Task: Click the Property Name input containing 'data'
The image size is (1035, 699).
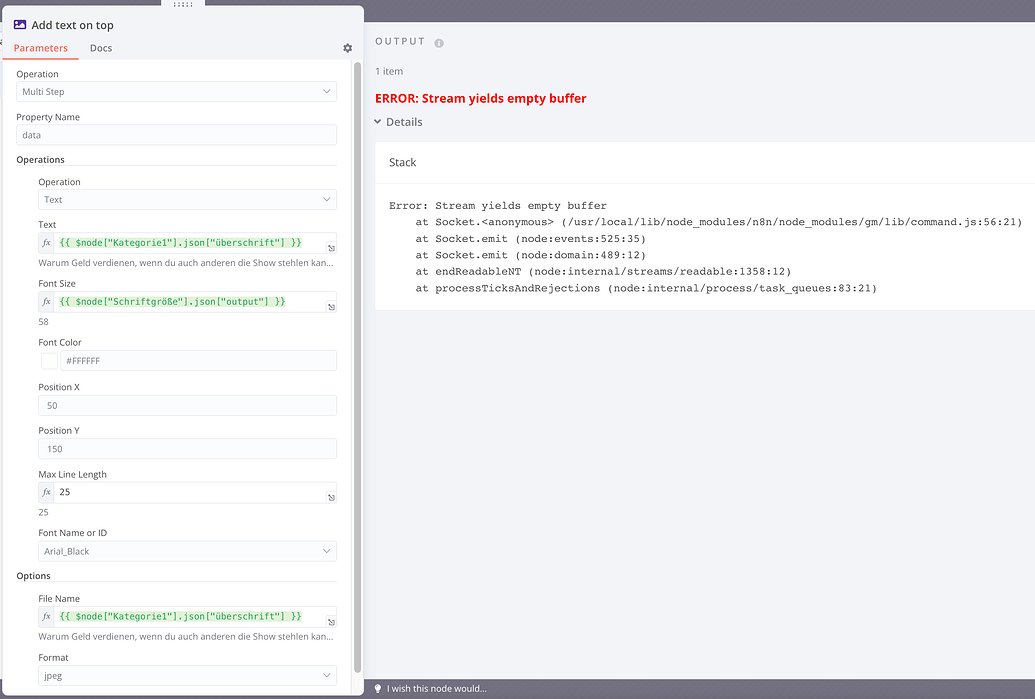Action: pyautogui.click(x=176, y=134)
